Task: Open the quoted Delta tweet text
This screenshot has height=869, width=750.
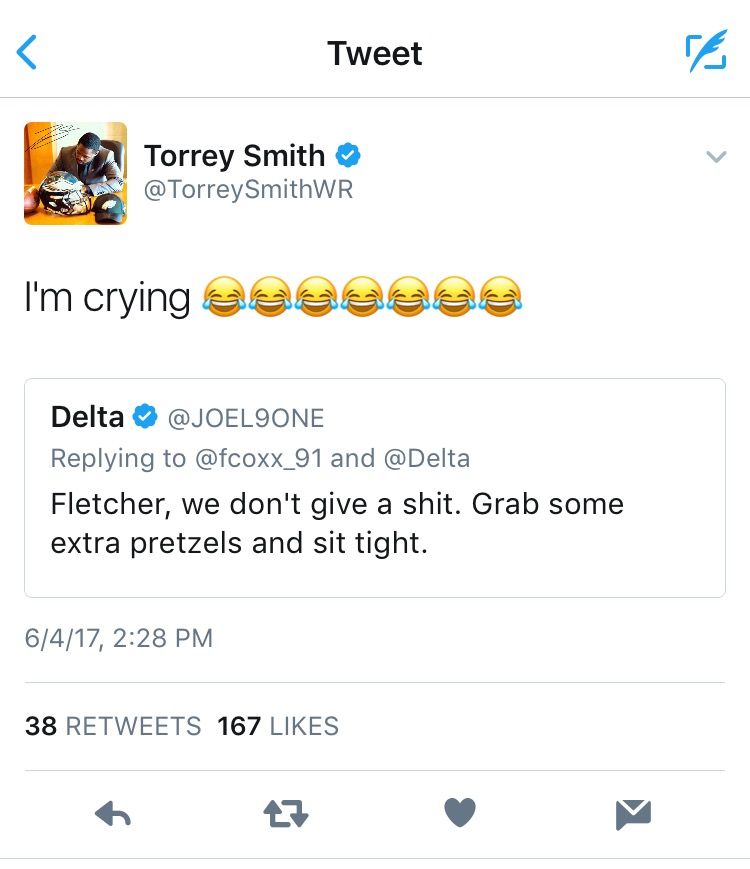Action: (x=337, y=524)
